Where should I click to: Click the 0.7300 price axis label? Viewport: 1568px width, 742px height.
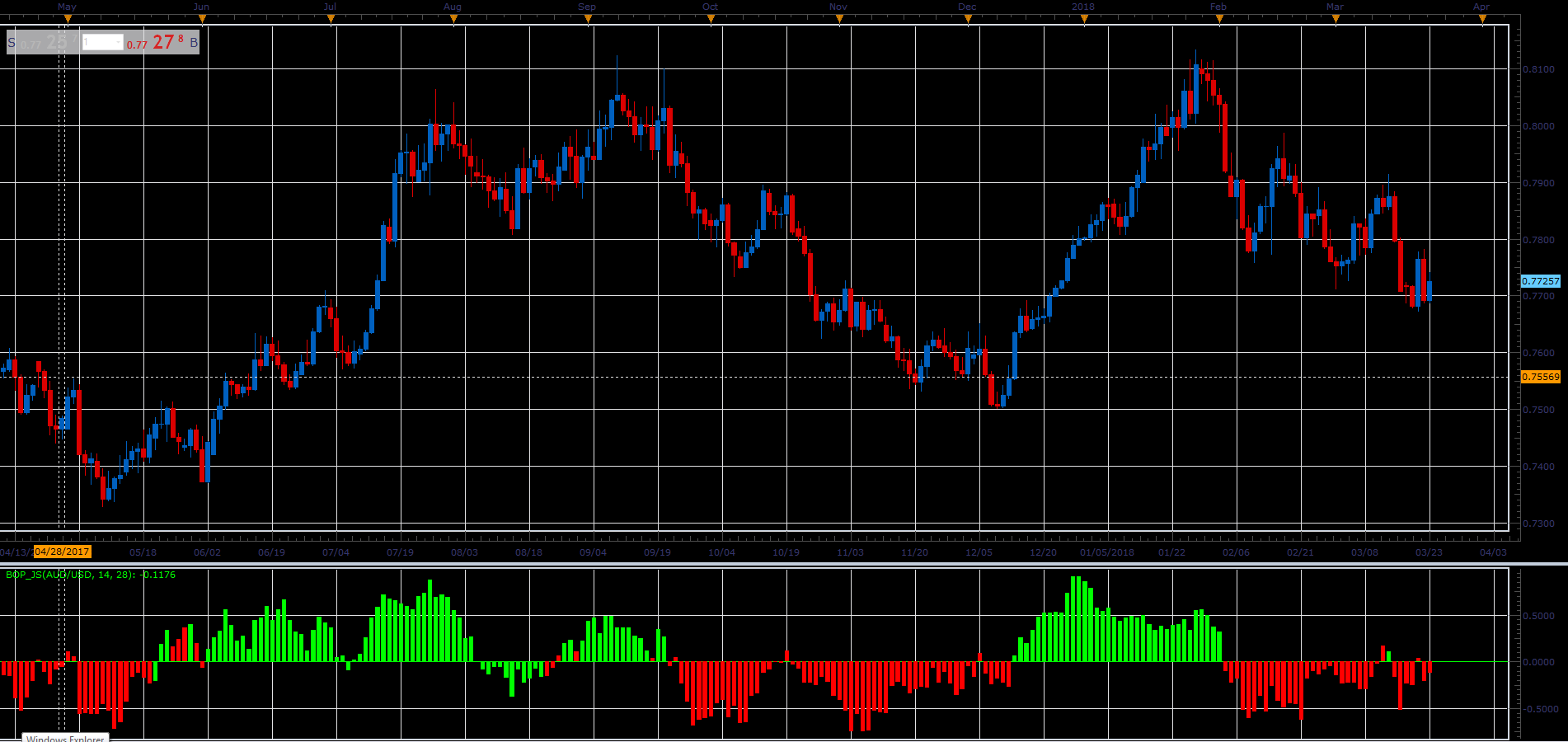(x=1538, y=524)
